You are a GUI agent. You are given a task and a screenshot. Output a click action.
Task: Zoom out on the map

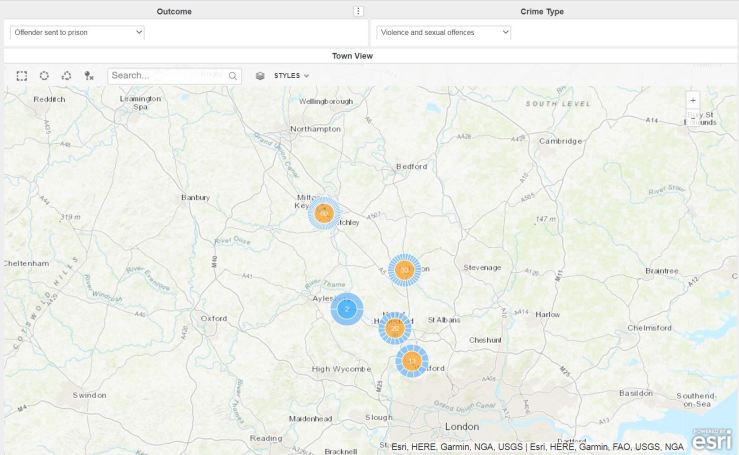[693, 117]
